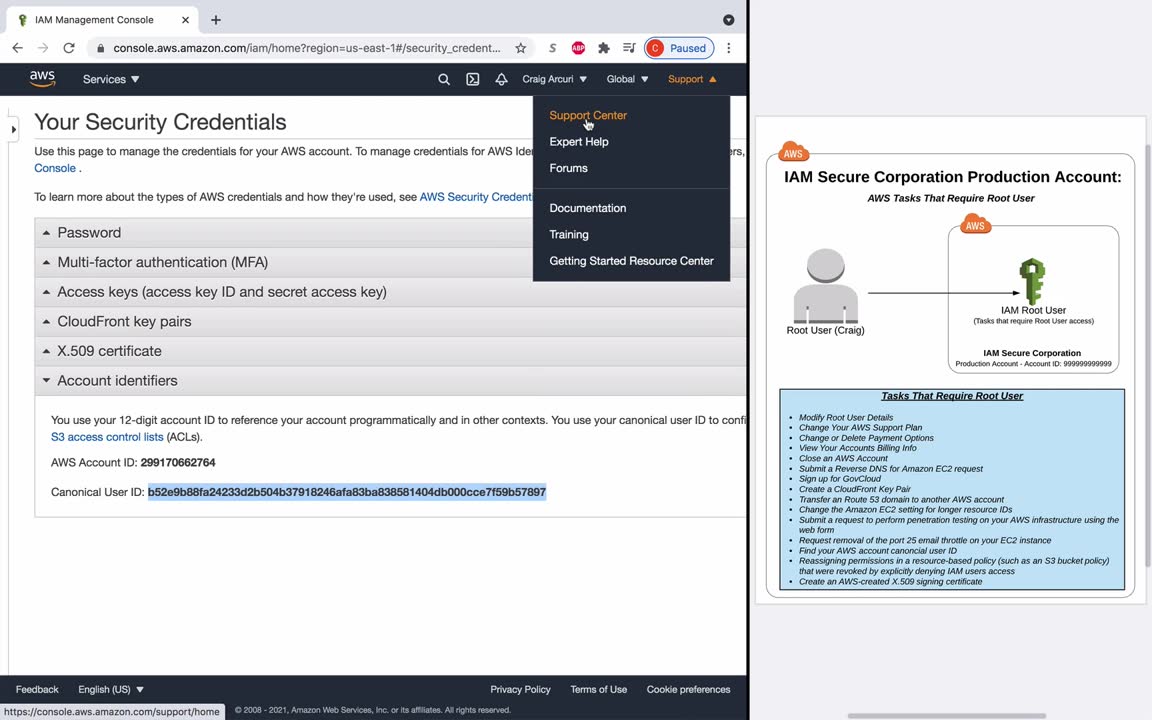Click the Feedback button in footer
This screenshot has height=720, width=1152.
click(37, 689)
